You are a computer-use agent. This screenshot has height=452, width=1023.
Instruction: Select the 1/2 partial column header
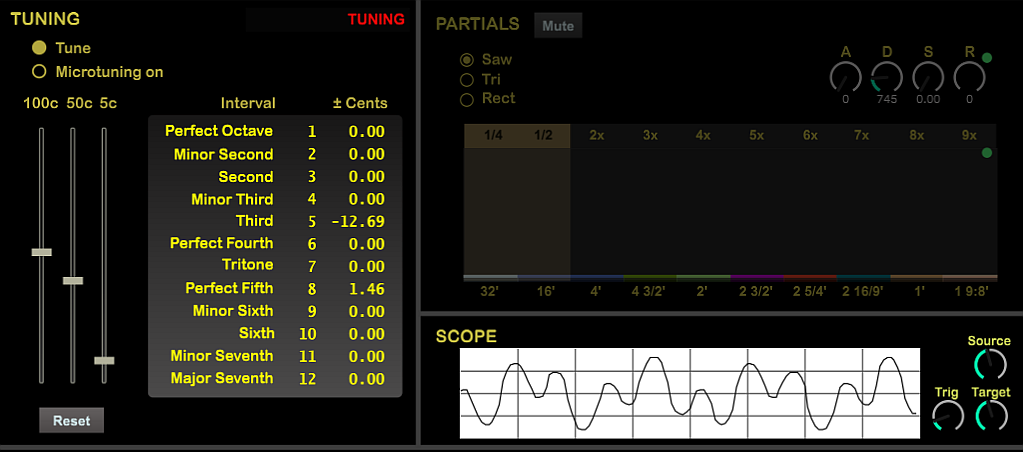[543, 136]
